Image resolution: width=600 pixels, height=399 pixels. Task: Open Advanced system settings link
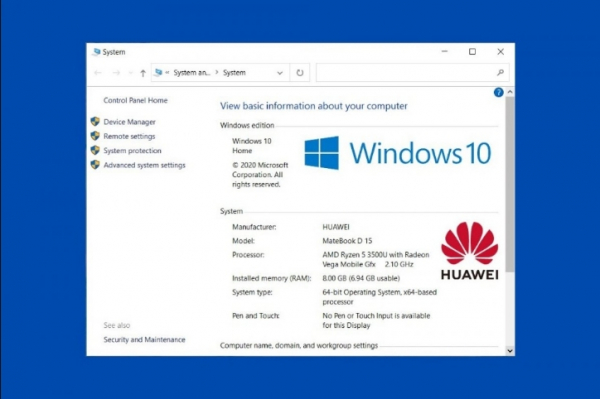(x=144, y=165)
